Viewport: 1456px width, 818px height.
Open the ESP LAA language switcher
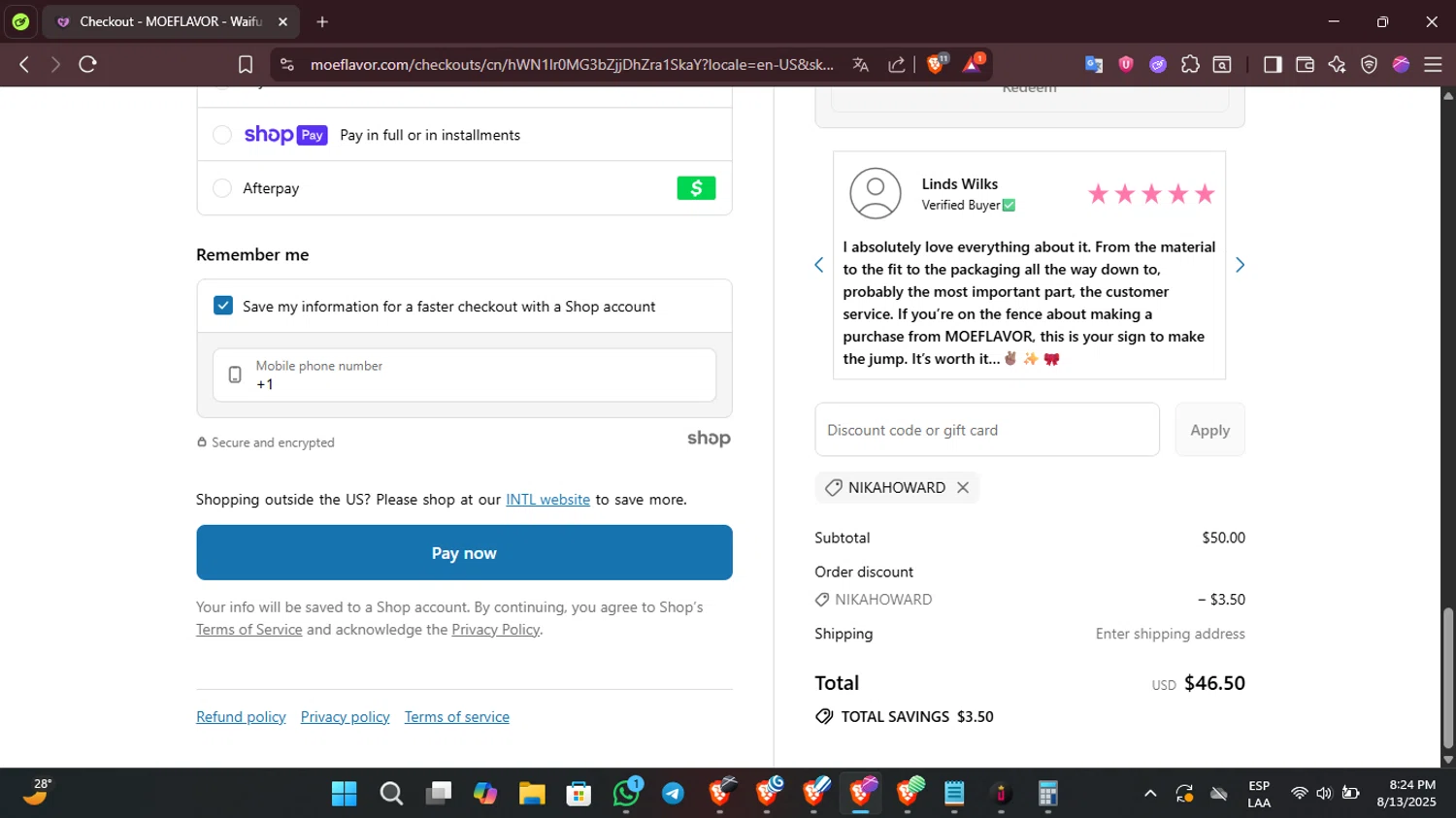click(x=1259, y=794)
